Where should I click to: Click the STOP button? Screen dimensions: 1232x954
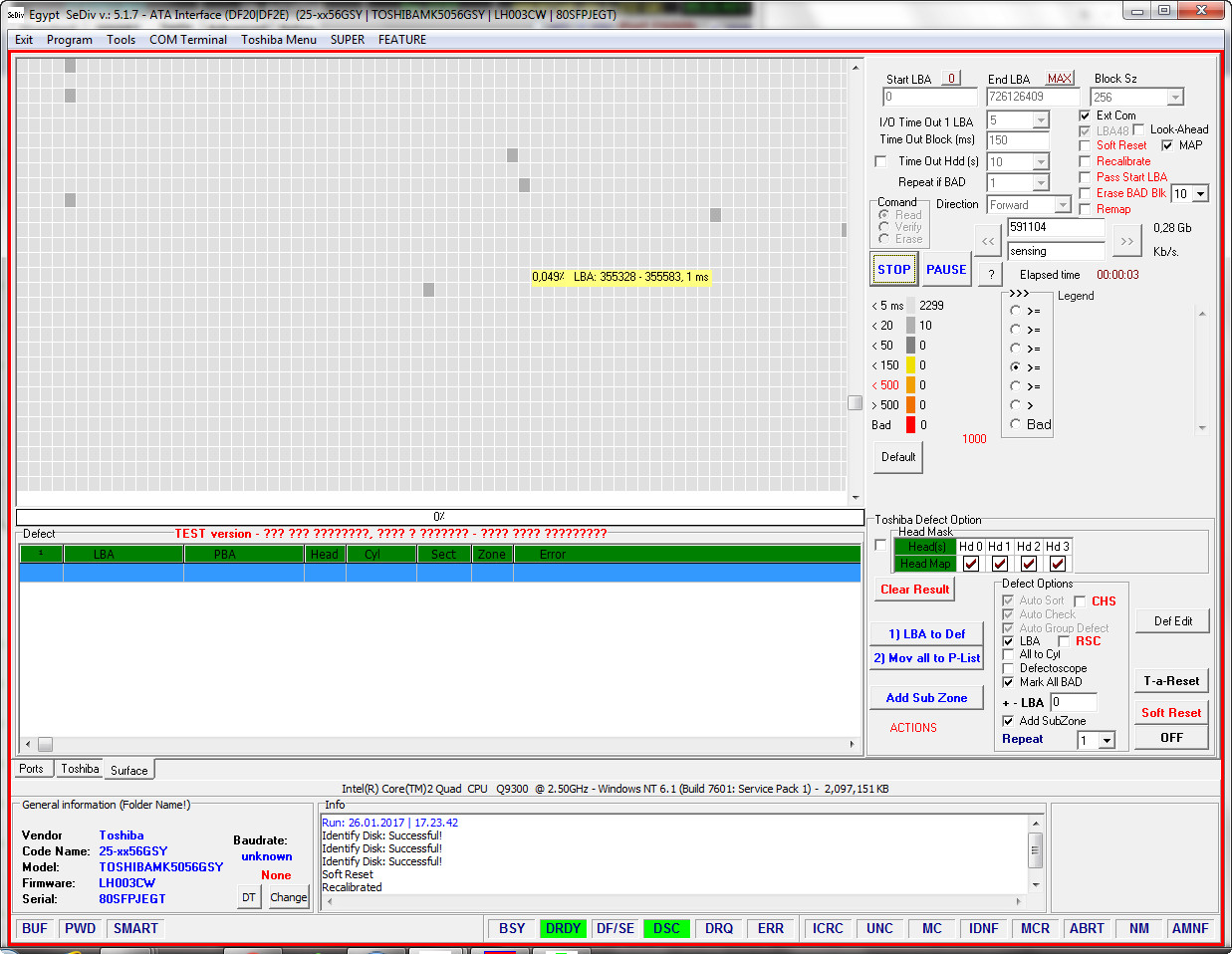[894, 270]
